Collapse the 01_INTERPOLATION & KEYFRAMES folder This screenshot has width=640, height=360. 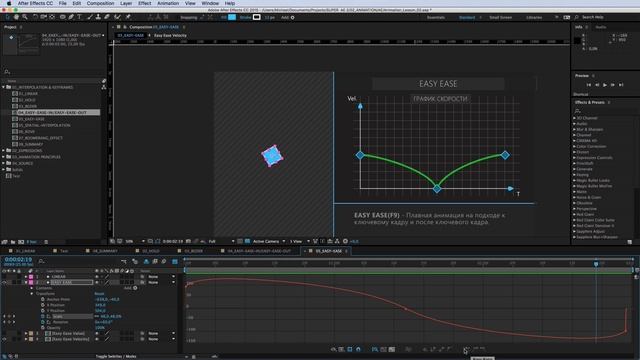point(4,87)
